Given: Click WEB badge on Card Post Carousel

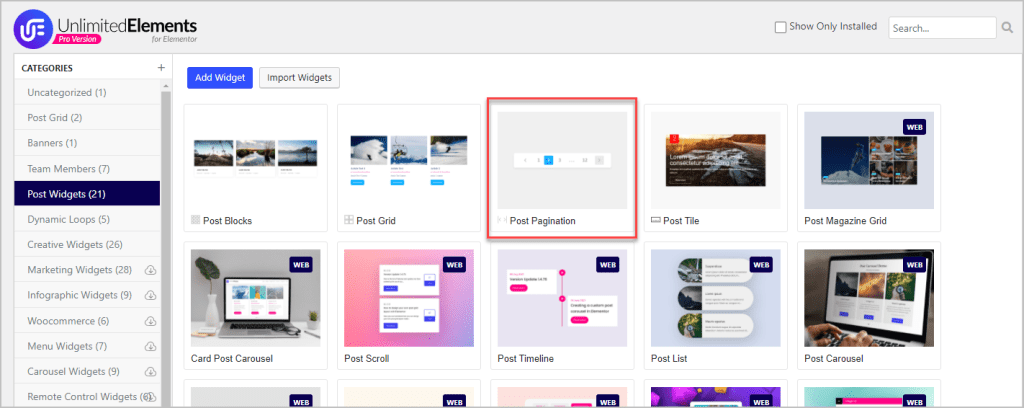Looking at the screenshot, I should coord(301,265).
